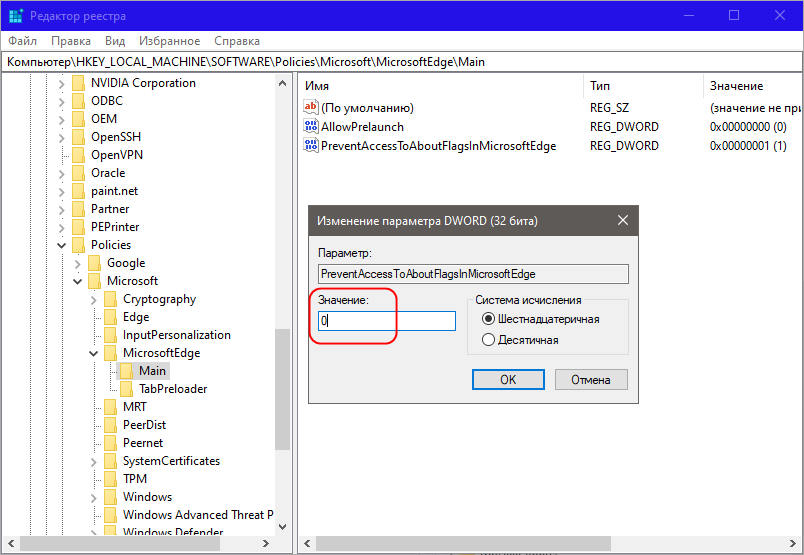Click the values pane scroll right arrow
The image size is (804, 555).
coord(793,543)
